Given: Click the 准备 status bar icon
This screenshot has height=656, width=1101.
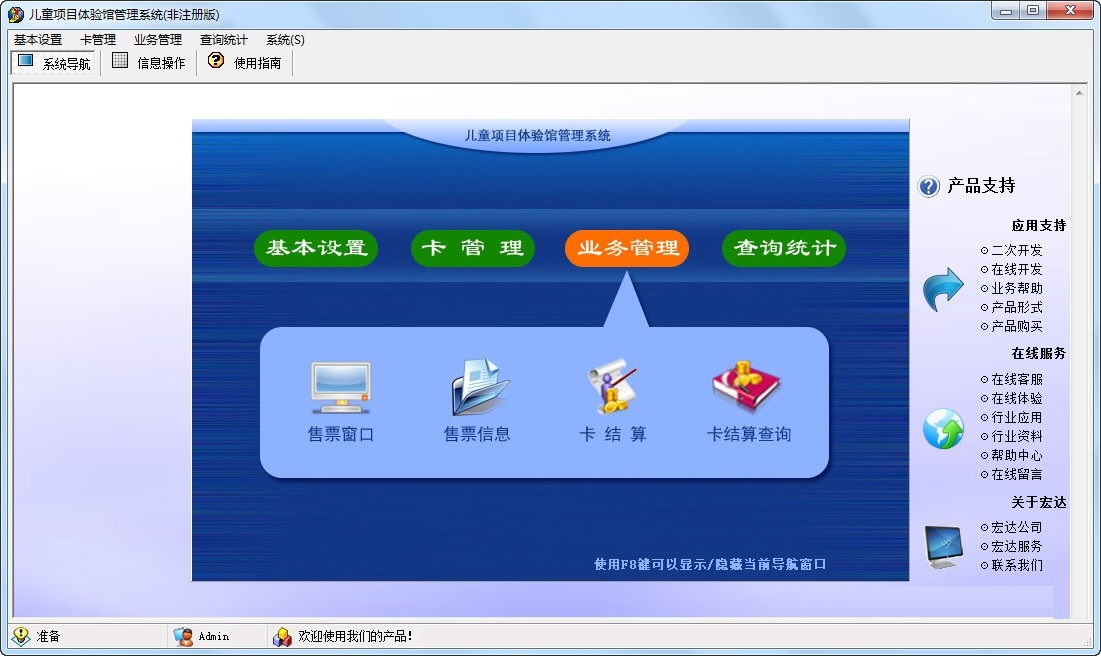Looking at the screenshot, I should (21, 636).
